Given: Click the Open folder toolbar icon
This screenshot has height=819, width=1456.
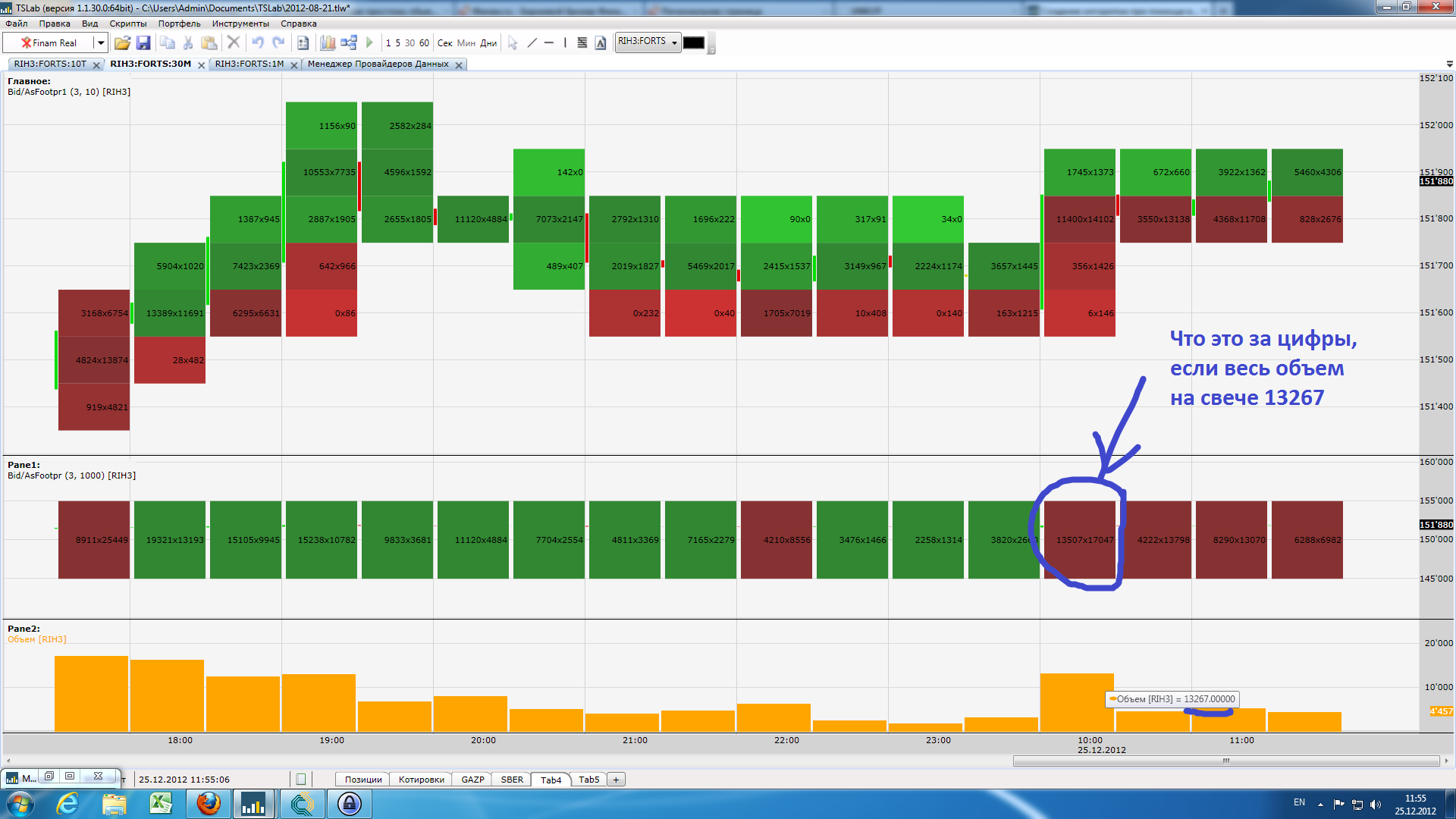Looking at the screenshot, I should (x=122, y=43).
